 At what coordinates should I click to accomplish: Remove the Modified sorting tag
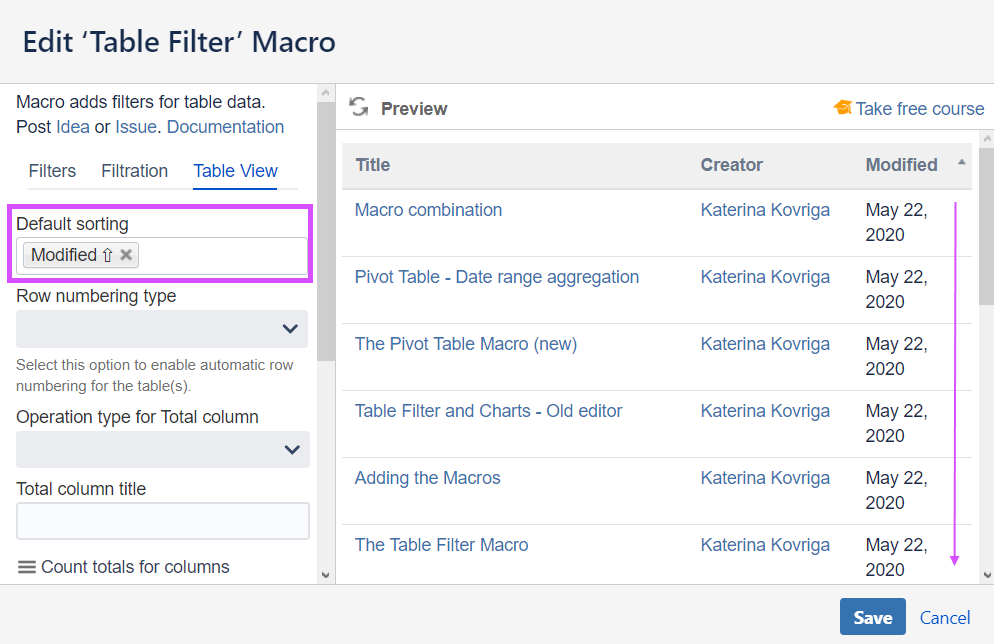pyautogui.click(x=126, y=255)
